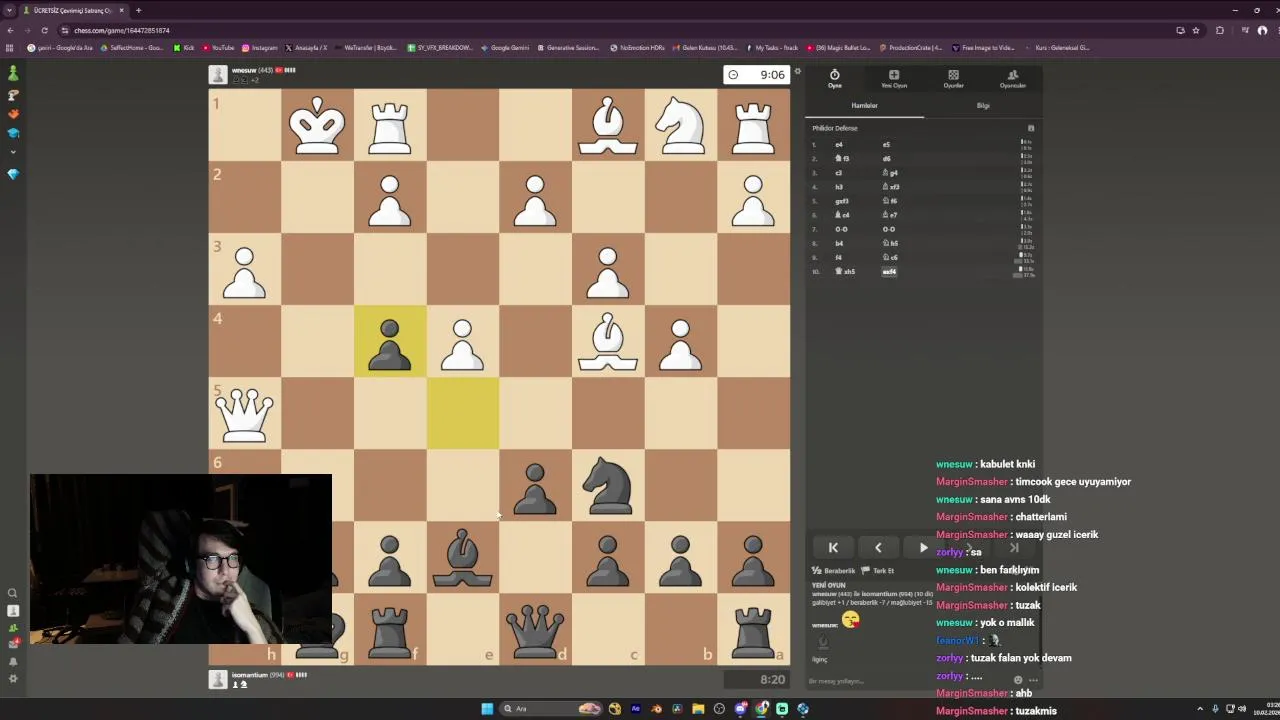Open the opponent wnesuw's avatar at the top

[218, 75]
